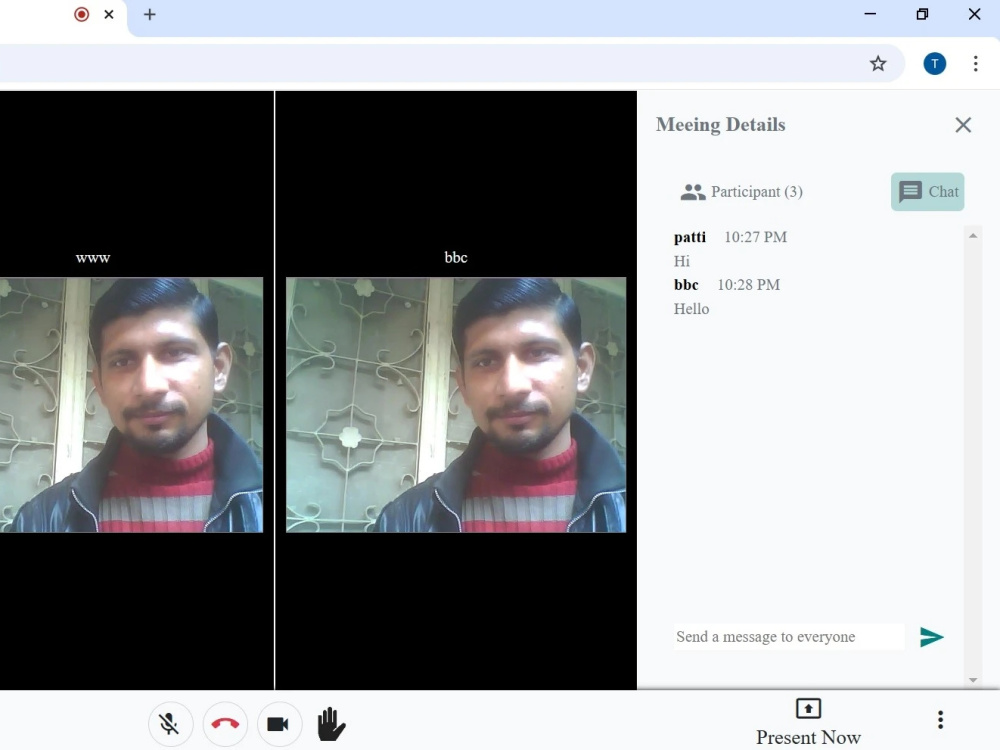Close the Meeing Details panel
The image size is (1000, 750).
pos(963,124)
